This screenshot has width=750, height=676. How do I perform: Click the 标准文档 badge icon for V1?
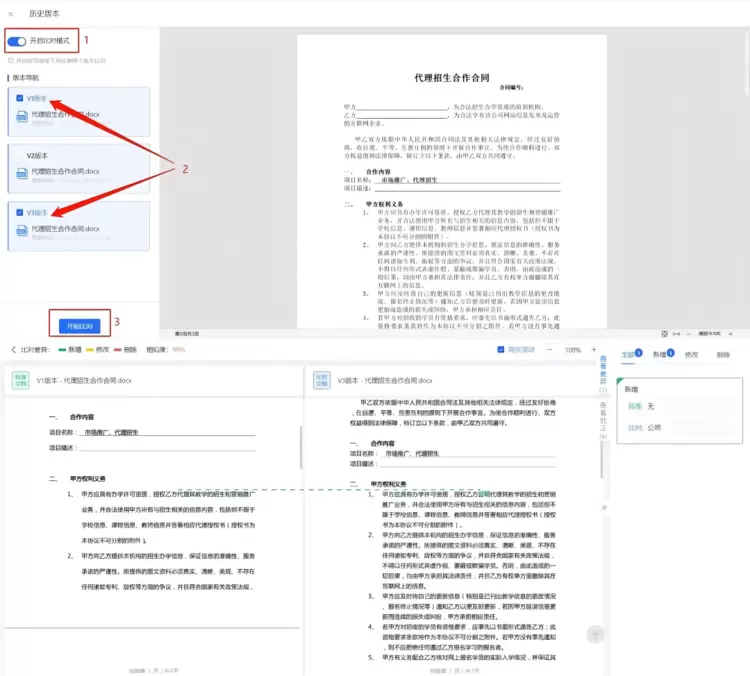(x=21, y=380)
